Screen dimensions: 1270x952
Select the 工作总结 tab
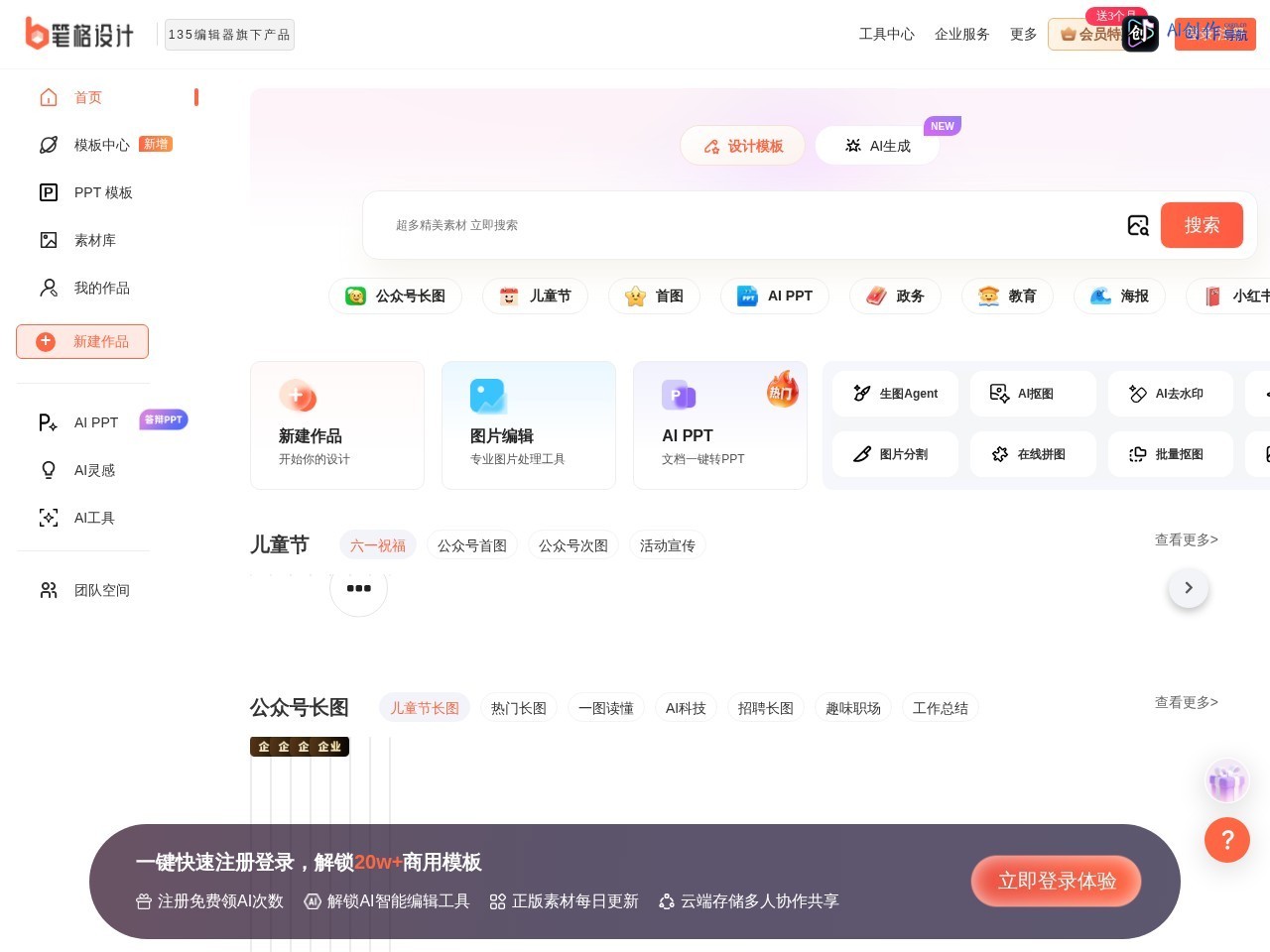(x=941, y=708)
